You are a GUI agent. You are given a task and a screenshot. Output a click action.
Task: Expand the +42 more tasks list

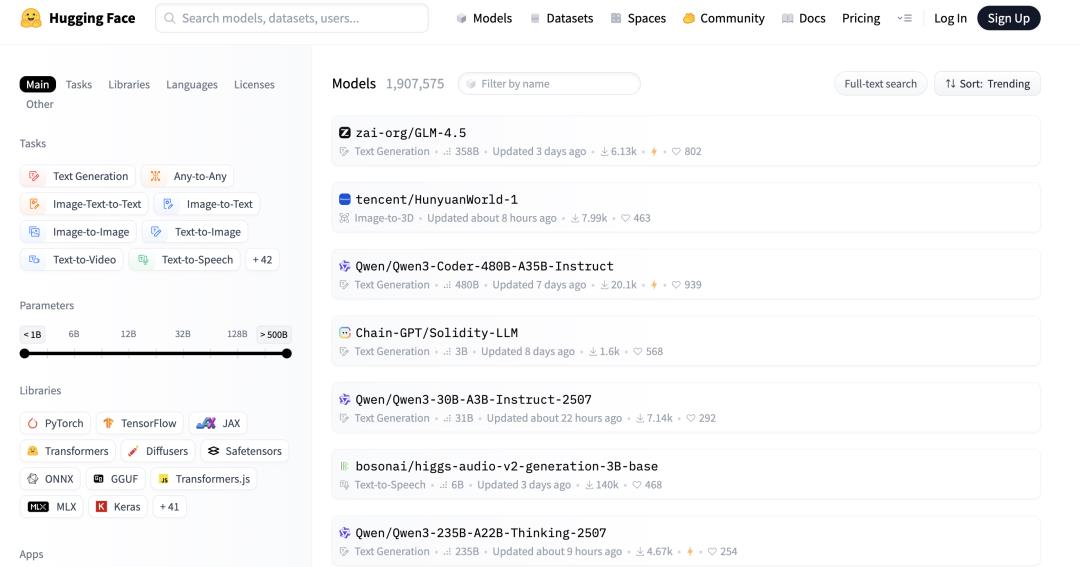coord(262,260)
